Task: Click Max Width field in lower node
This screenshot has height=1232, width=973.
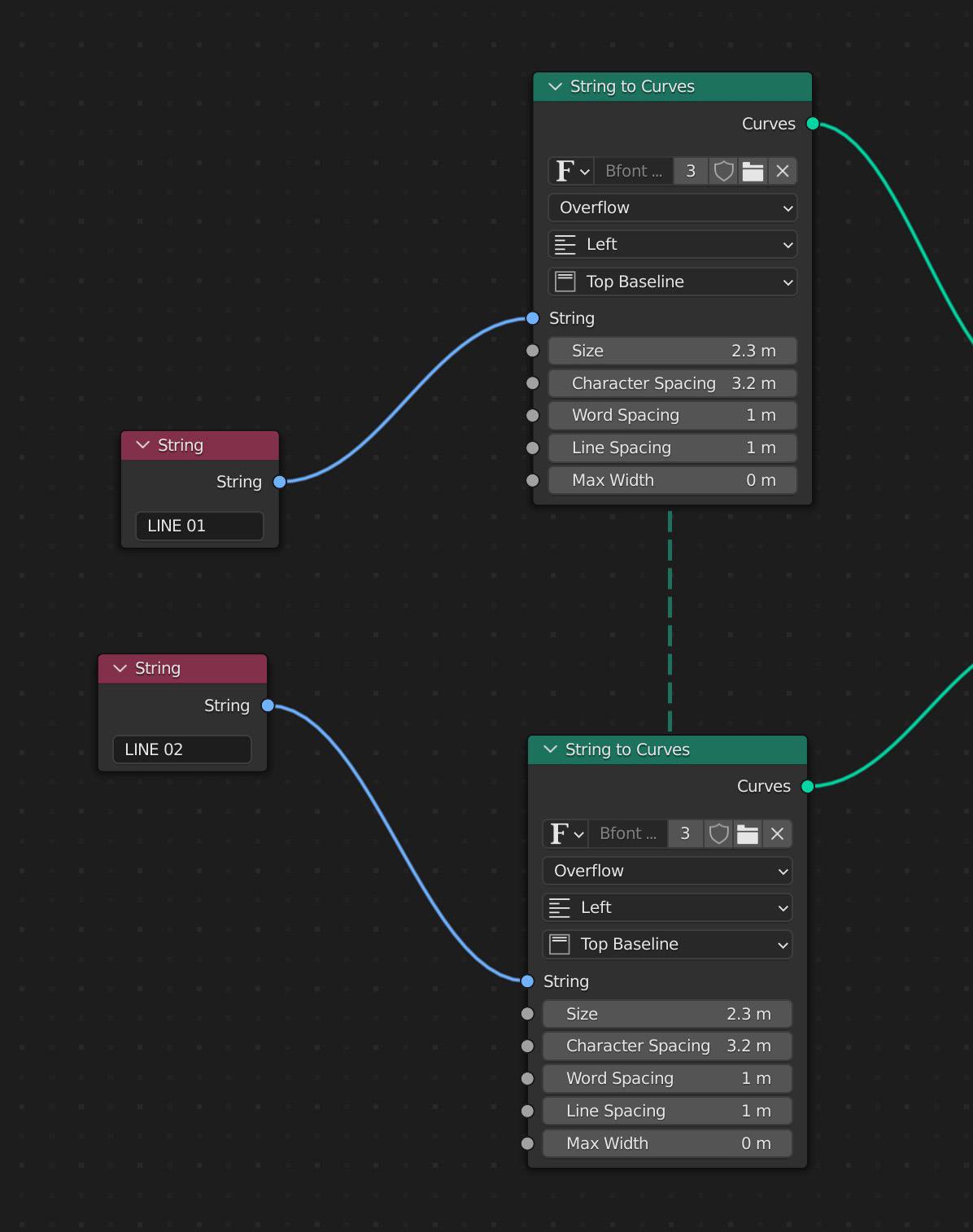Action: (x=667, y=1143)
